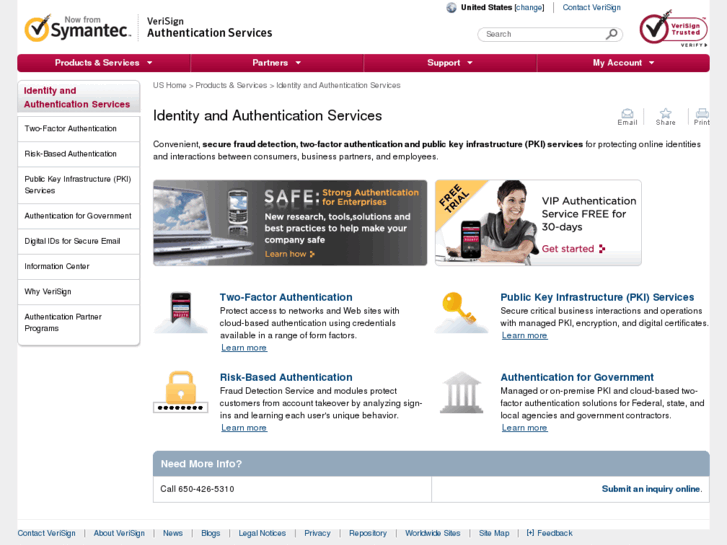Expand the Partners dropdown menu
727x545 pixels.
pyautogui.click(x=276, y=63)
